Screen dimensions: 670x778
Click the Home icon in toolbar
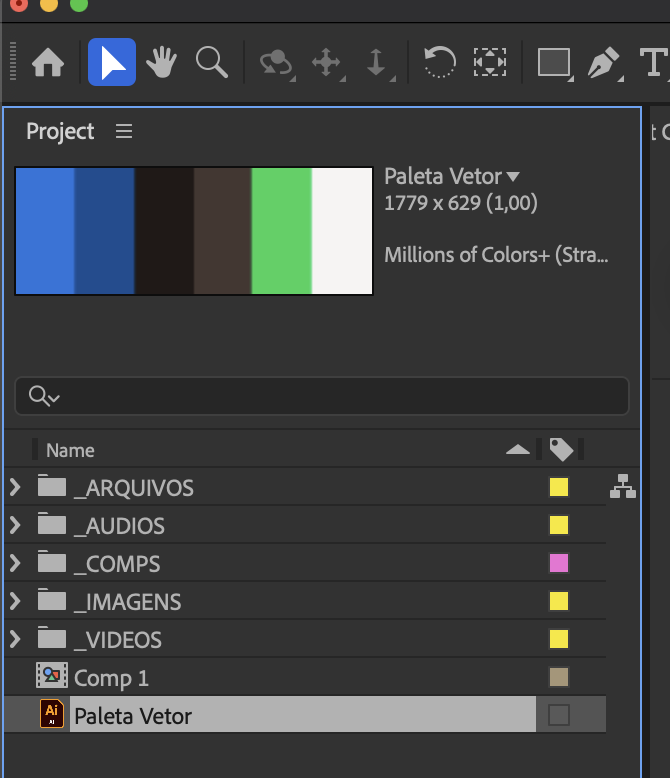click(47, 63)
